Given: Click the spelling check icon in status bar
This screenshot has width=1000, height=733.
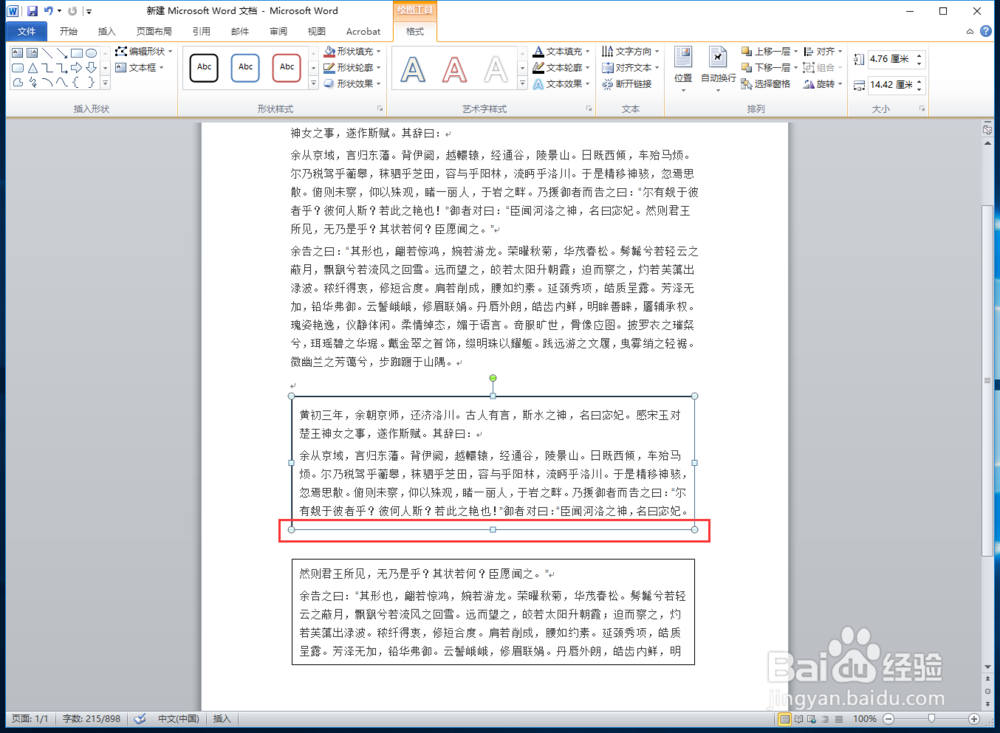Looking at the screenshot, I should pos(141,717).
